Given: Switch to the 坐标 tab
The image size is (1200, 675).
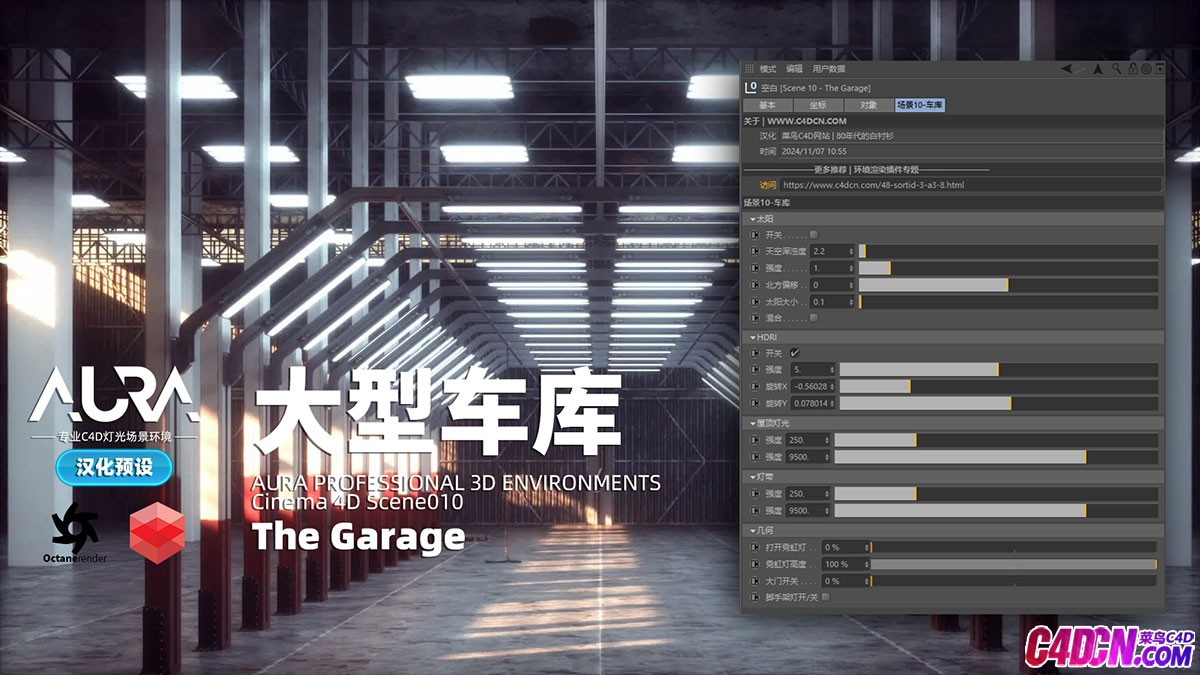Looking at the screenshot, I should point(818,105).
